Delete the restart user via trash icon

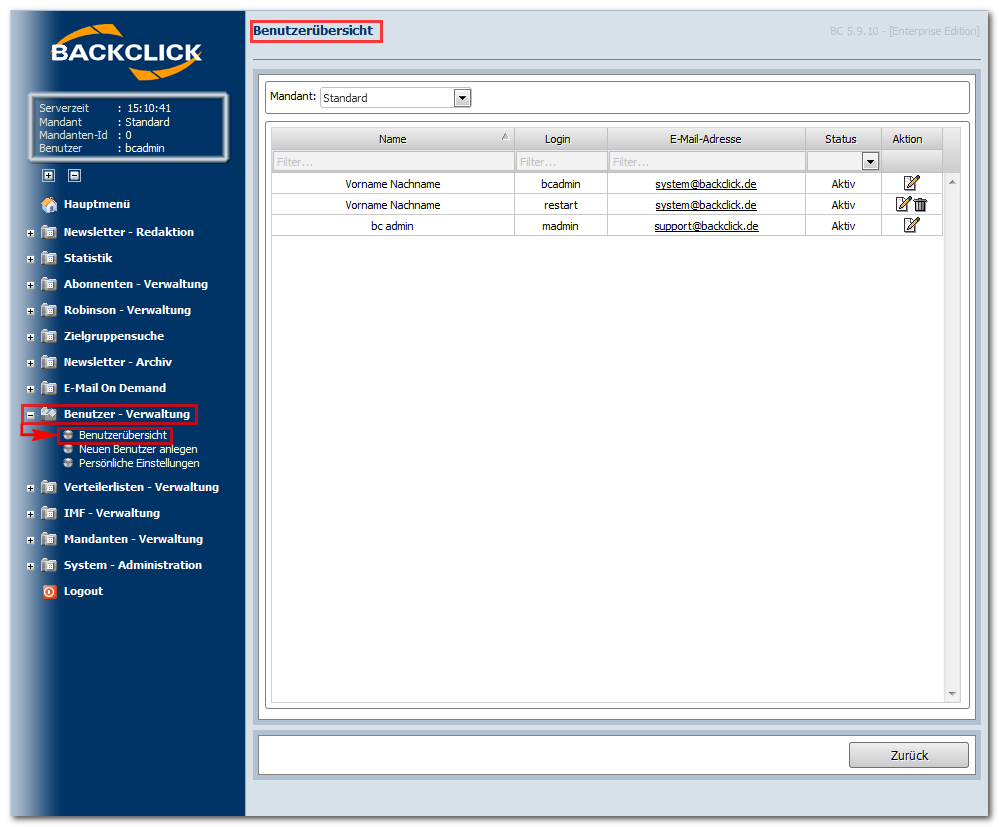pos(921,205)
